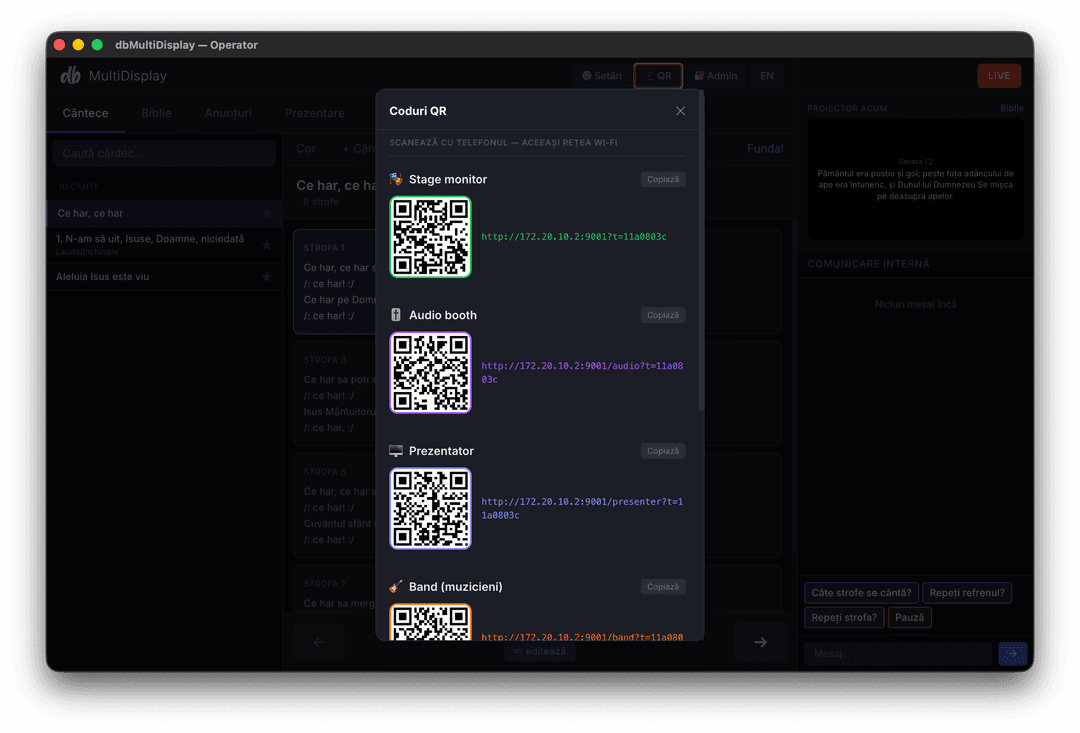1080x733 pixels.
Task: Send quick message Repeți strofa?
Action: tap(844, 617)
